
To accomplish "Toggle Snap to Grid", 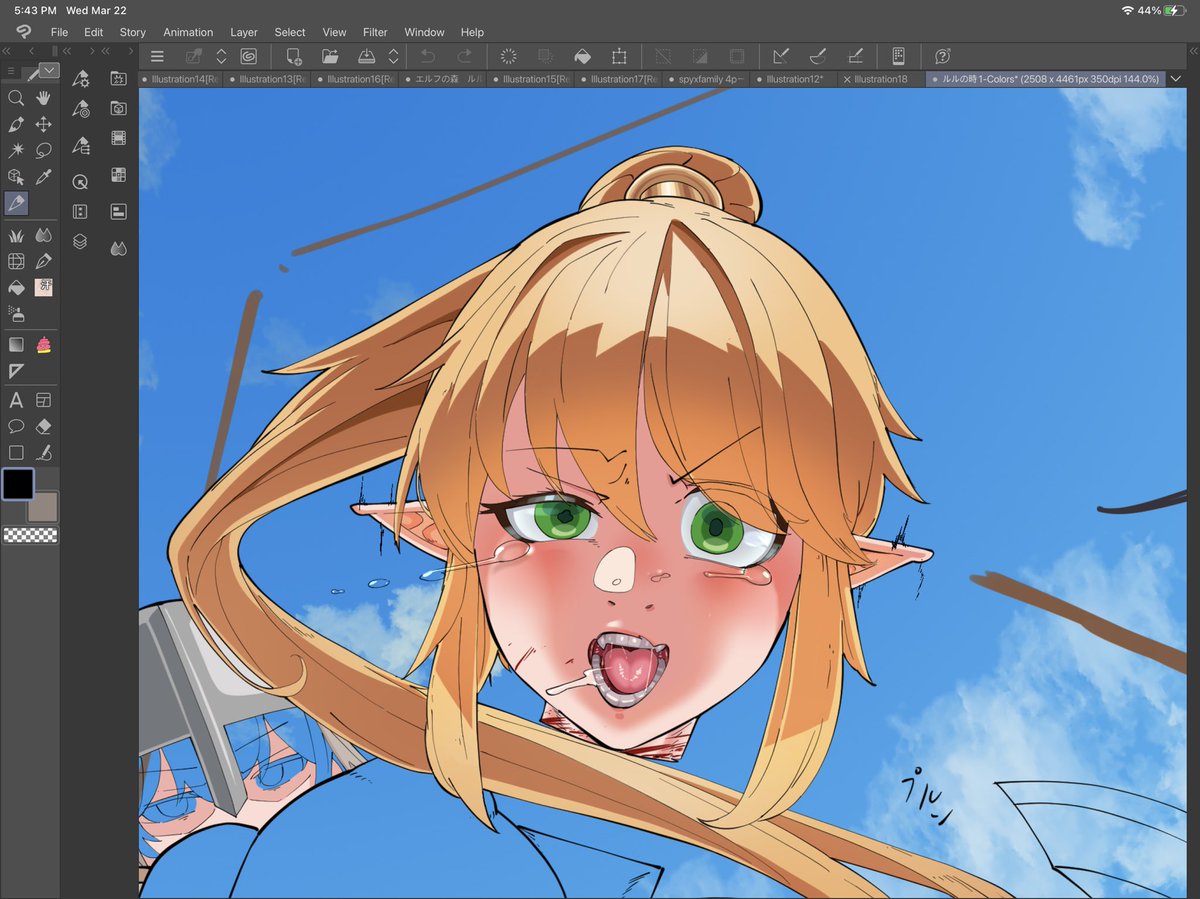I will click(855, 56).
